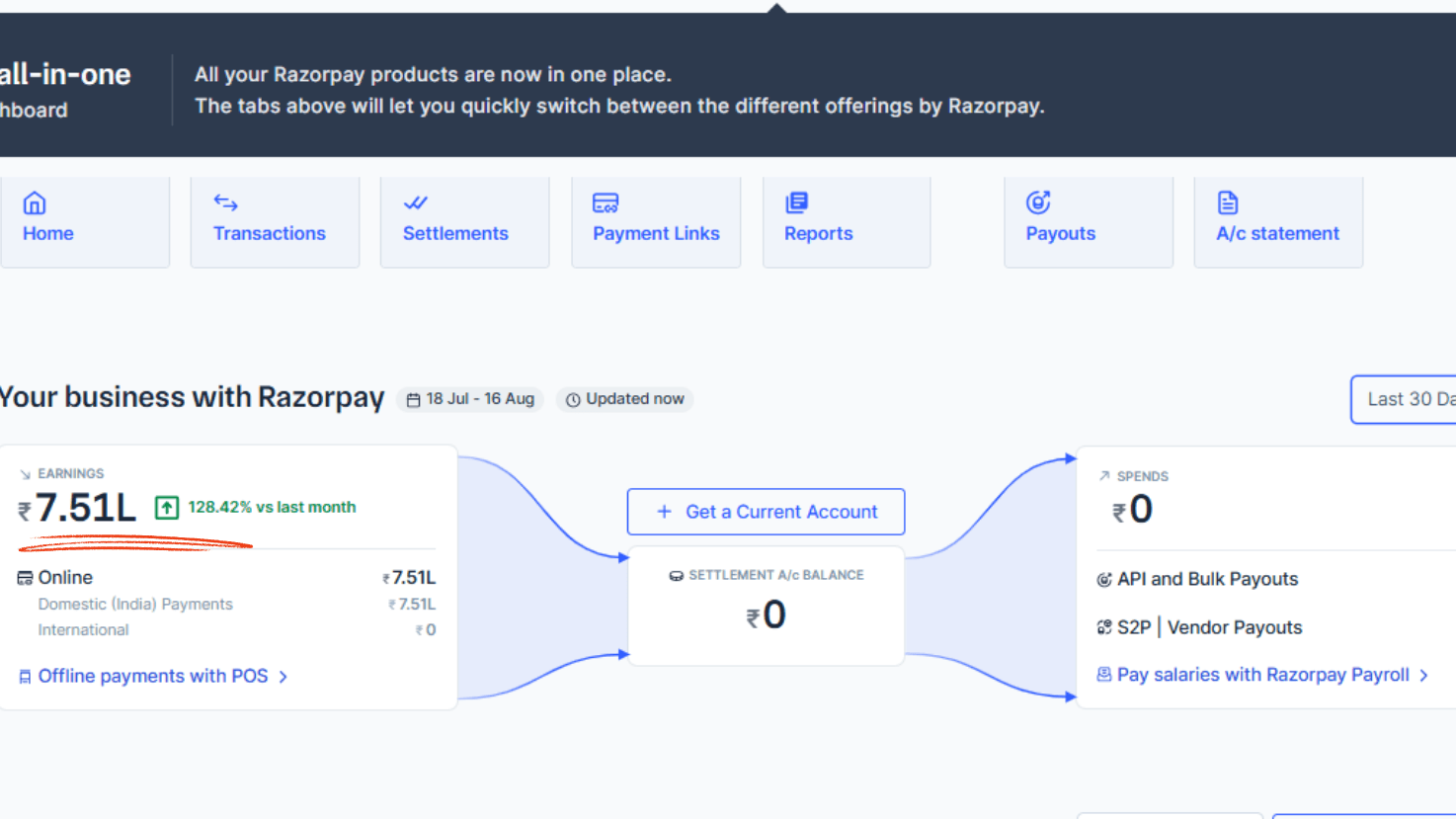Switch to the Transactions tab
This screenshot has height=819, width=1456.
coord(275,222)
